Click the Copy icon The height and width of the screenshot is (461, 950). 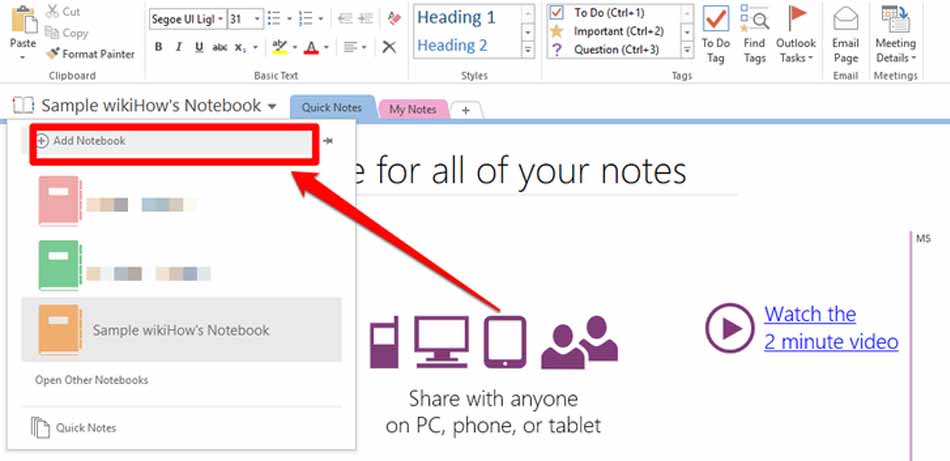(52, 33)
